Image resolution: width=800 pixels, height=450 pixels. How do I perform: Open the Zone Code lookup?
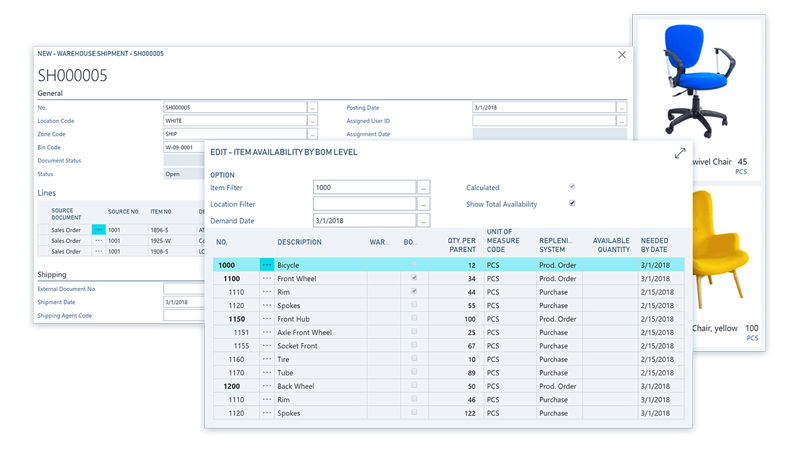pyautogui.click(x=312, y=134)
